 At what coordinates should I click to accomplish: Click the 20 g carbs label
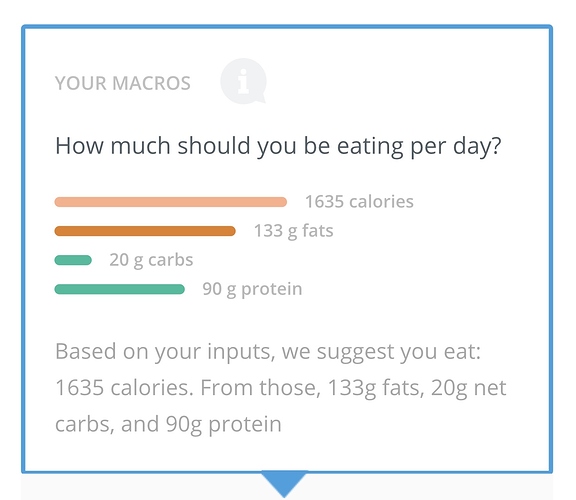pos(151,260)
